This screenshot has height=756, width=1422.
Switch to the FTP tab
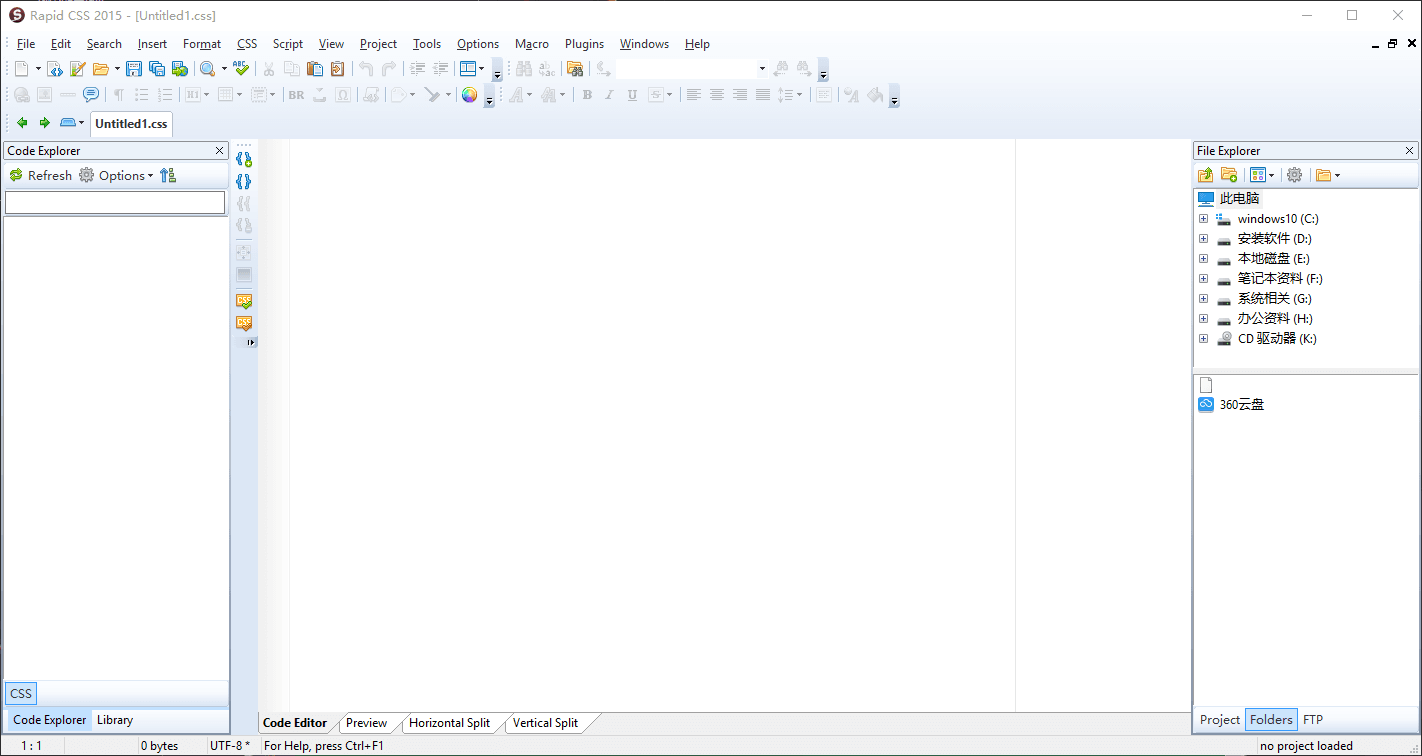tap(1313, 719)
